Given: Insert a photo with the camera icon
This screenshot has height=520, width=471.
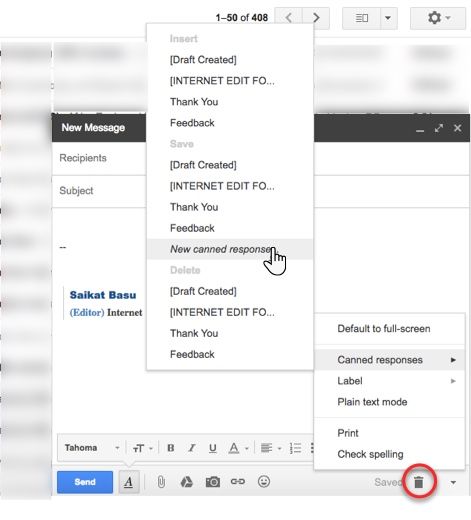Looking at the screenshot, I should coord(213,482).
